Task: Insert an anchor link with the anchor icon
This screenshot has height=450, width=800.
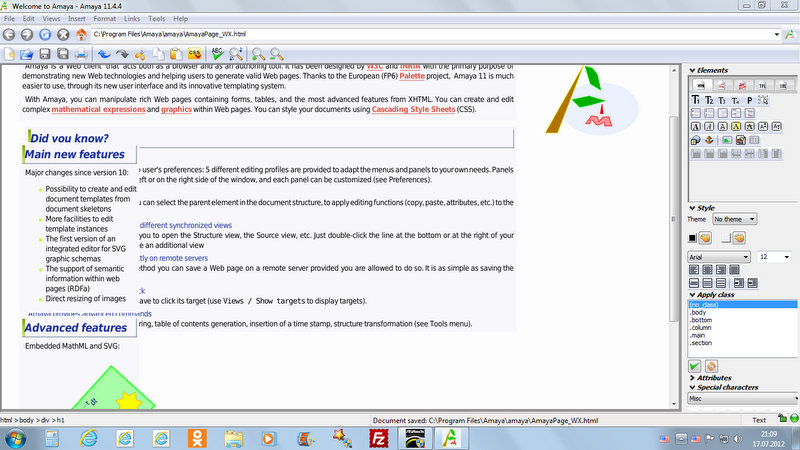Action: coord(709,140)
